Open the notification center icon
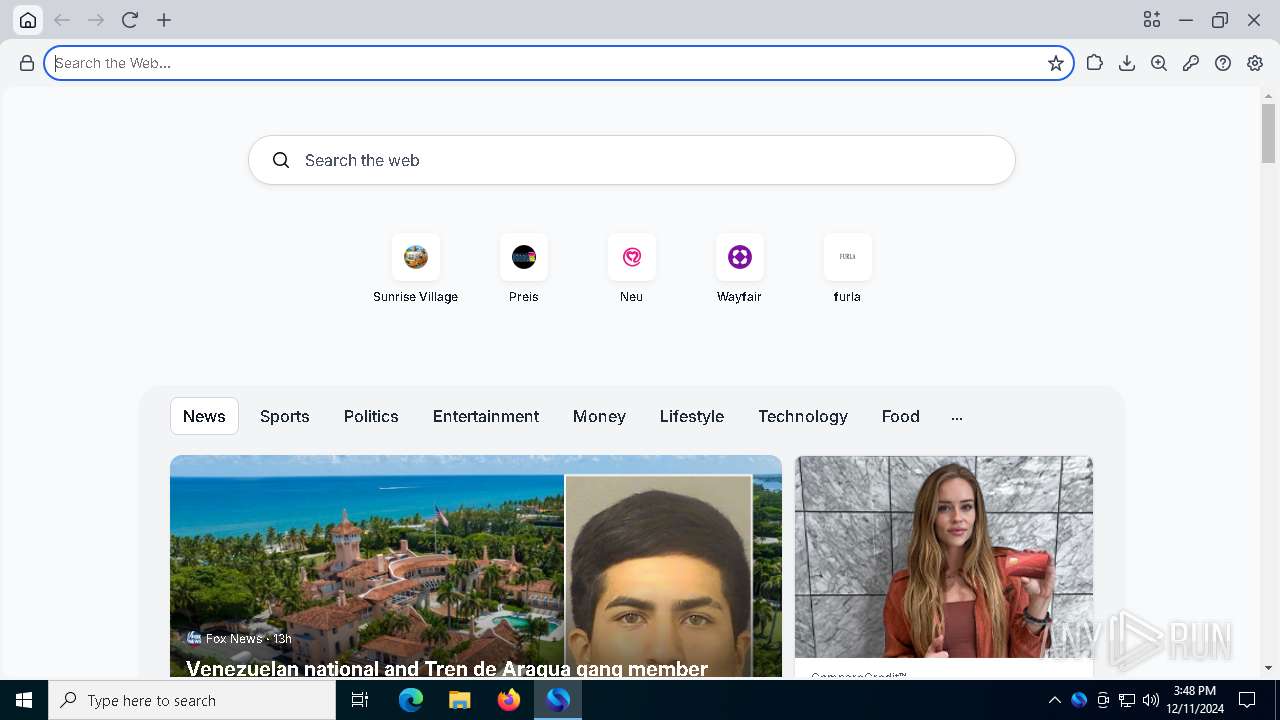 1247,700
